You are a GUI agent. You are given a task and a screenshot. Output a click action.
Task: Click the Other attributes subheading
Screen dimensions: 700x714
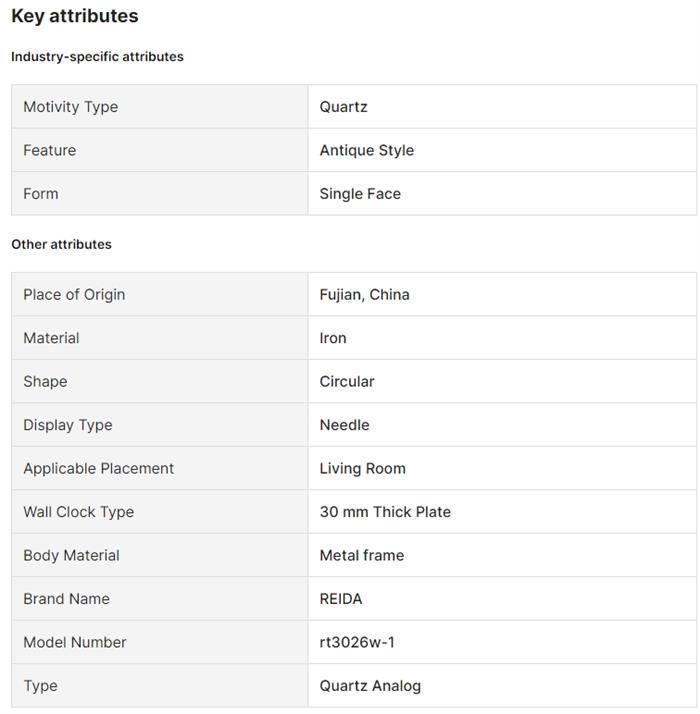pos(61,244)
